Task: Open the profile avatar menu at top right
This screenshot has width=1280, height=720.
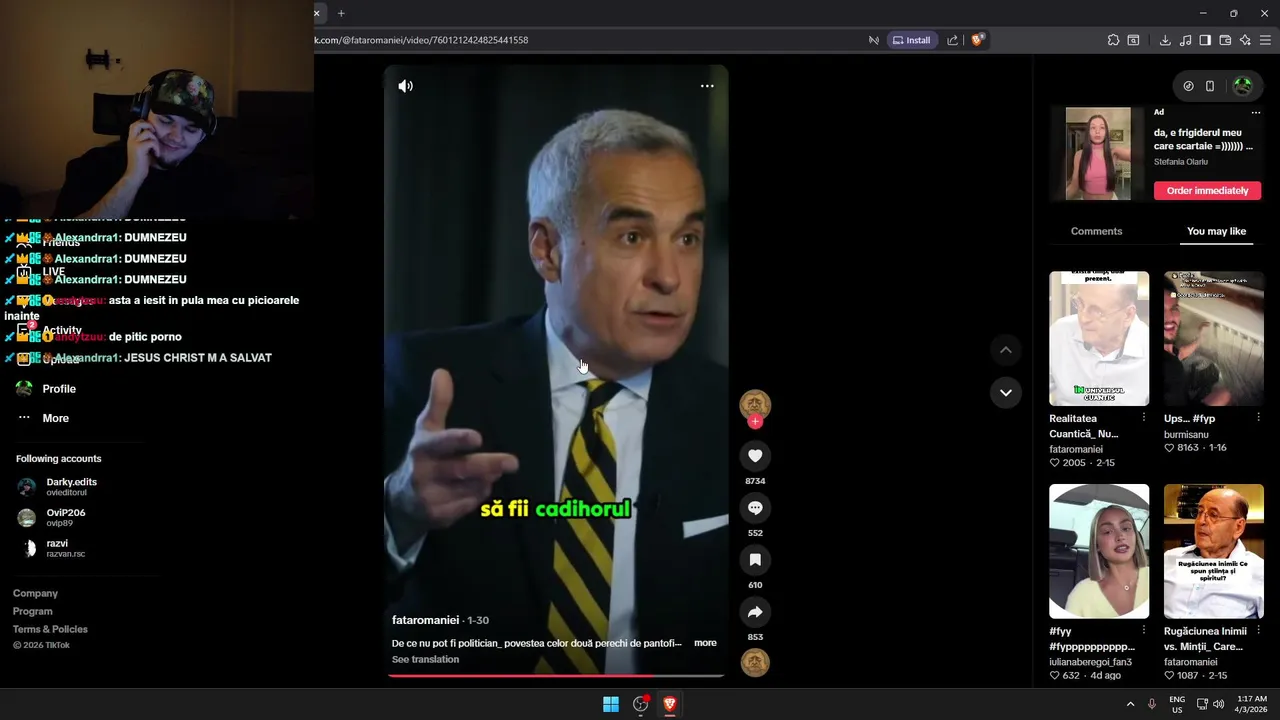Action: 1243,86
